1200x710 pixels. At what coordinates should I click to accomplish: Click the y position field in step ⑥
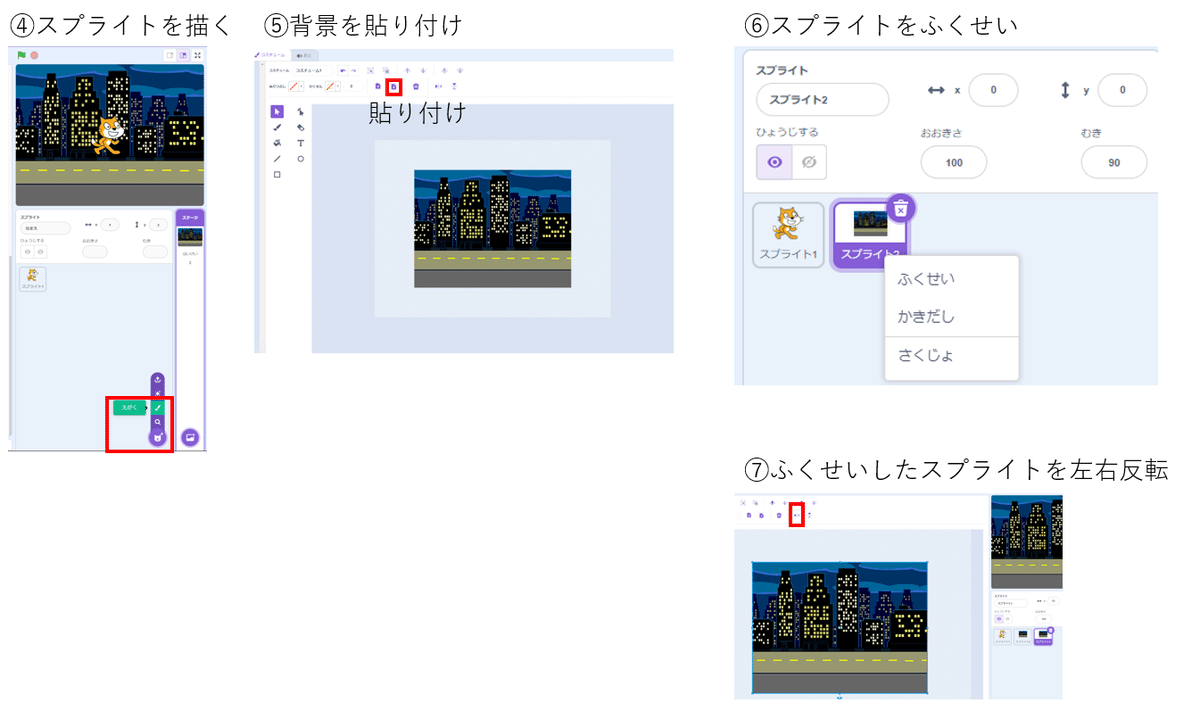point(1123,90)
